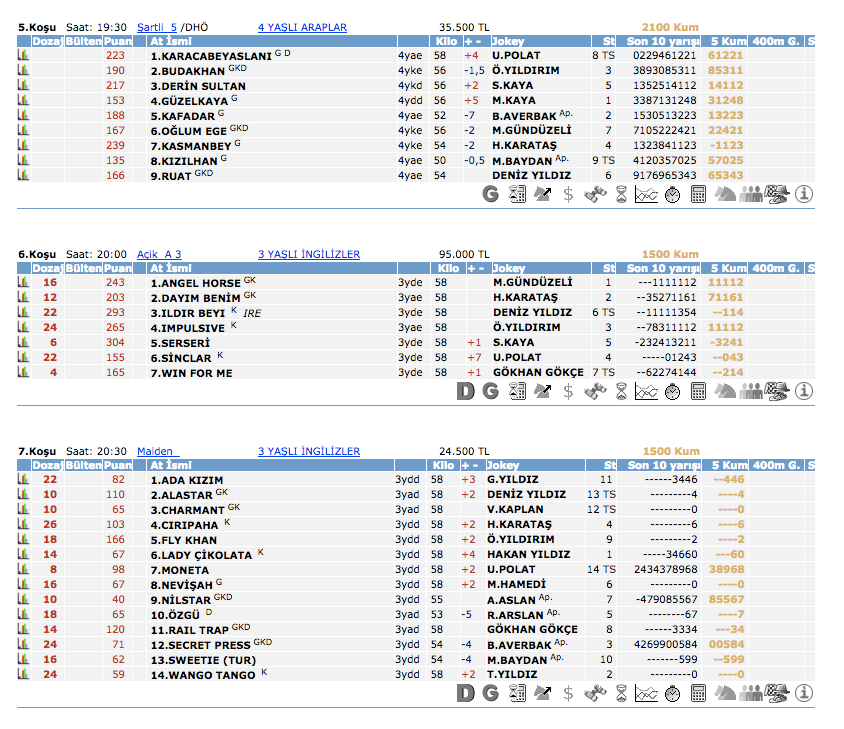Sort race 5 by the Puan column header
Screen dimensions: 844x729
click(118, 42)
